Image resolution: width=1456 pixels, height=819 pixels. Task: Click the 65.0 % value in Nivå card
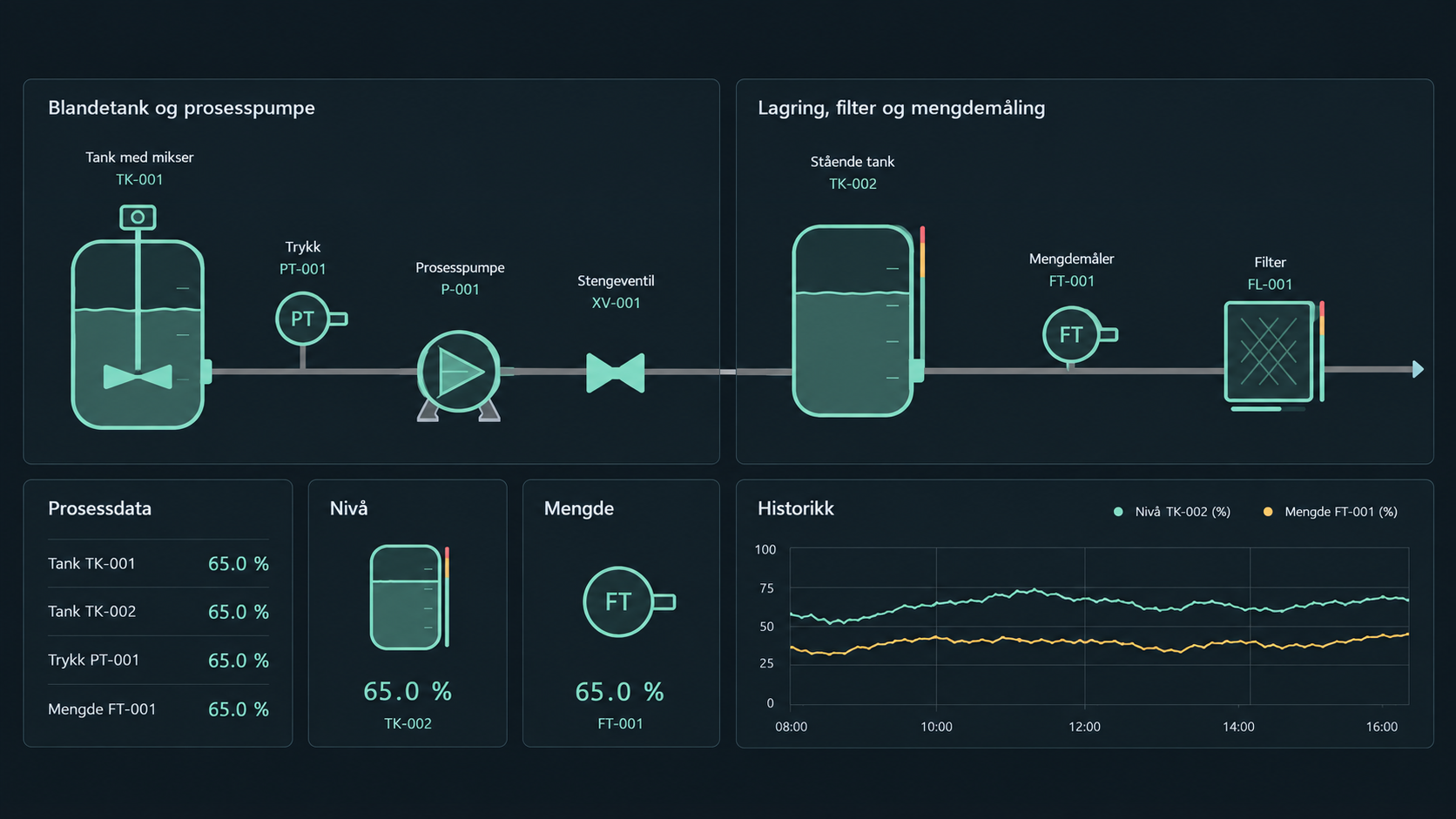[x=408, y=691]
